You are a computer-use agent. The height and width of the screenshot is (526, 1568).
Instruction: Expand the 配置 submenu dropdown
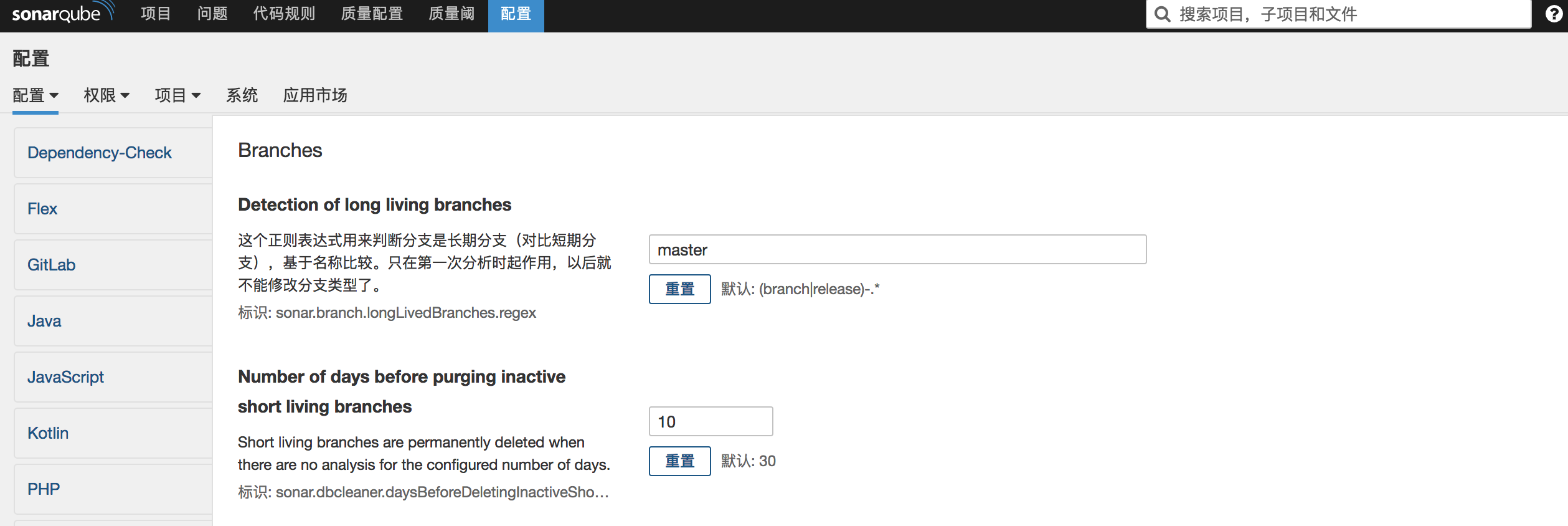(35, 95)
